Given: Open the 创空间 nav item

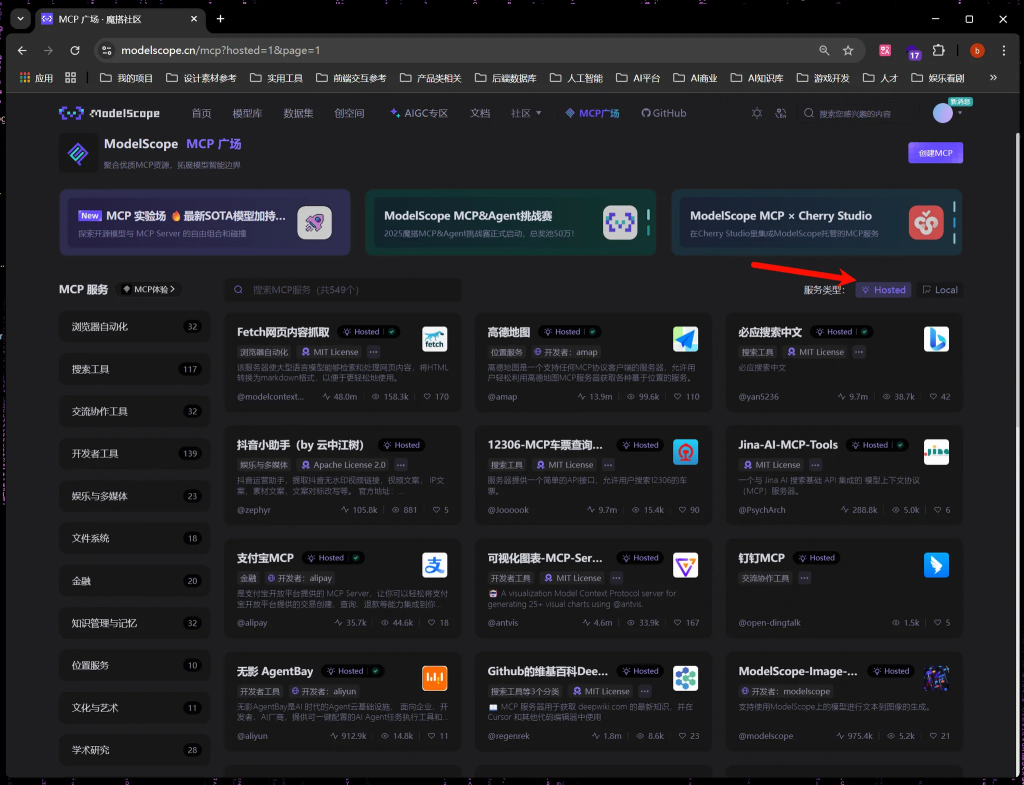Looking at the screenshot, I should pos(349,113).
